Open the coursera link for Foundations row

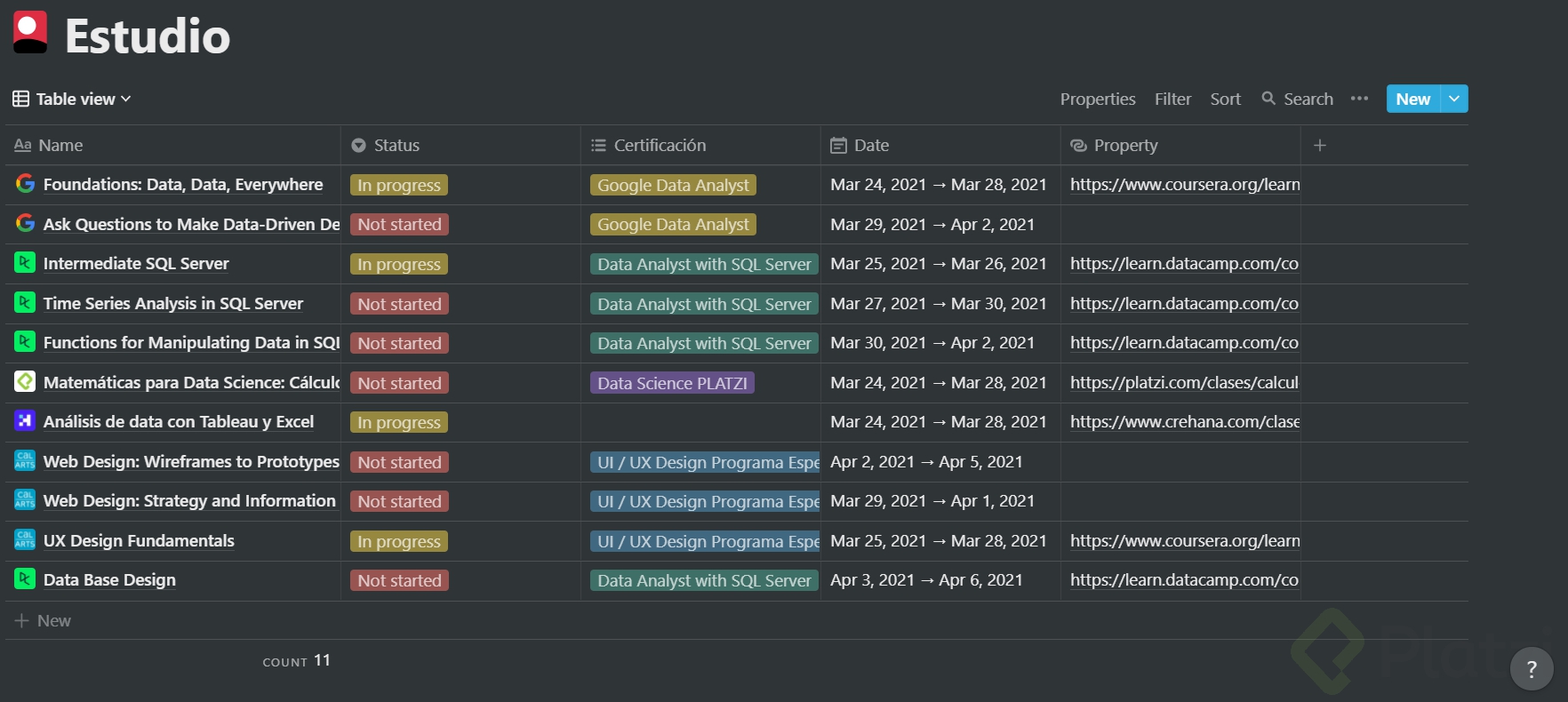click(1184, 185)
